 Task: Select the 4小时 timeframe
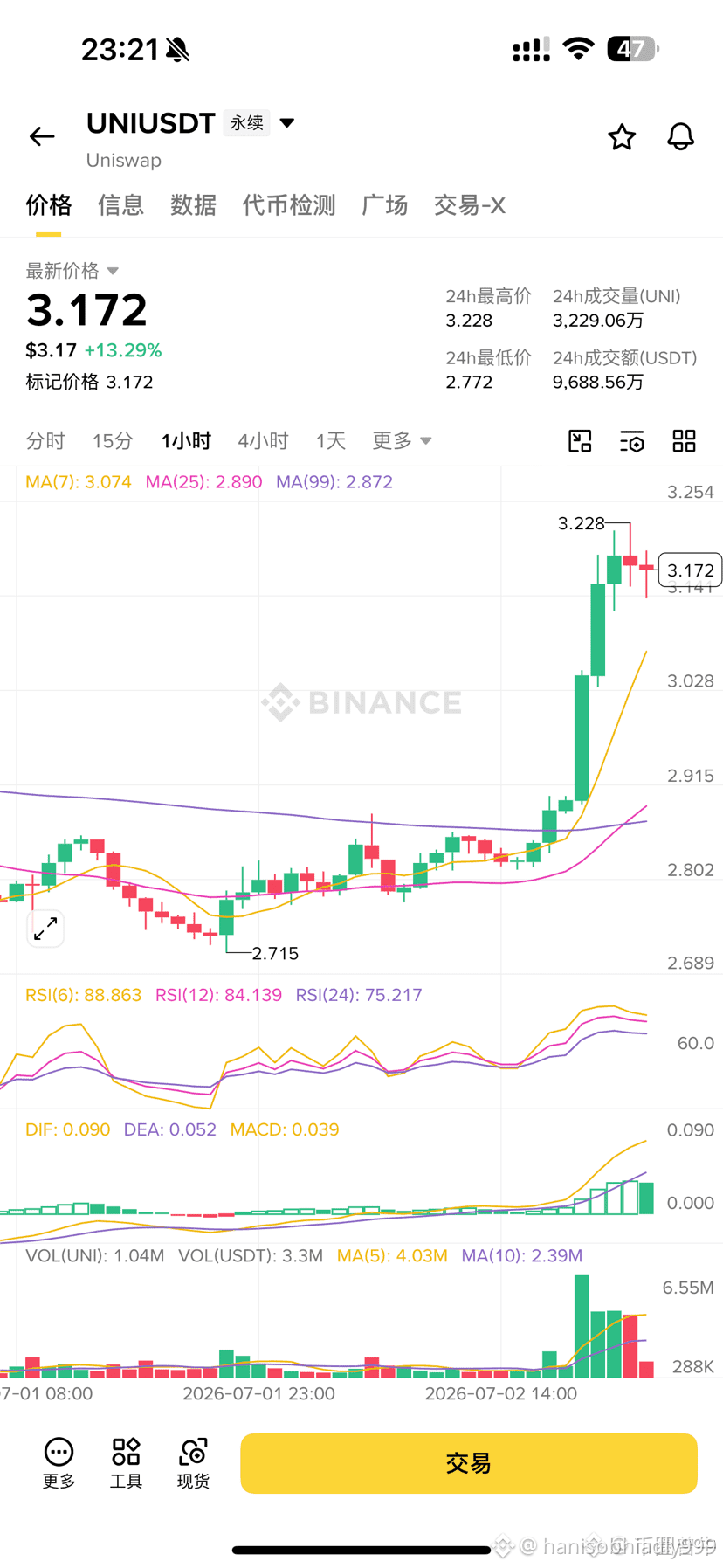pos(263,440)
